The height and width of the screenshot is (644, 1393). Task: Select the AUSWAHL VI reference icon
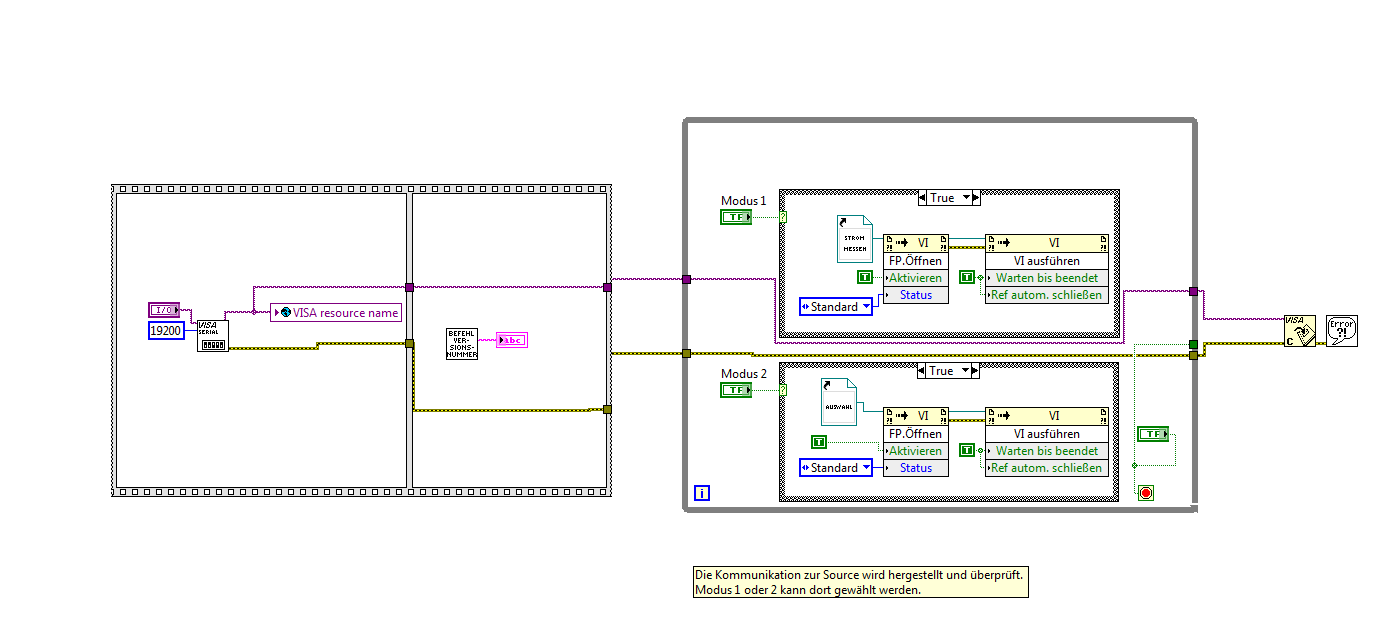coord(839,402)
